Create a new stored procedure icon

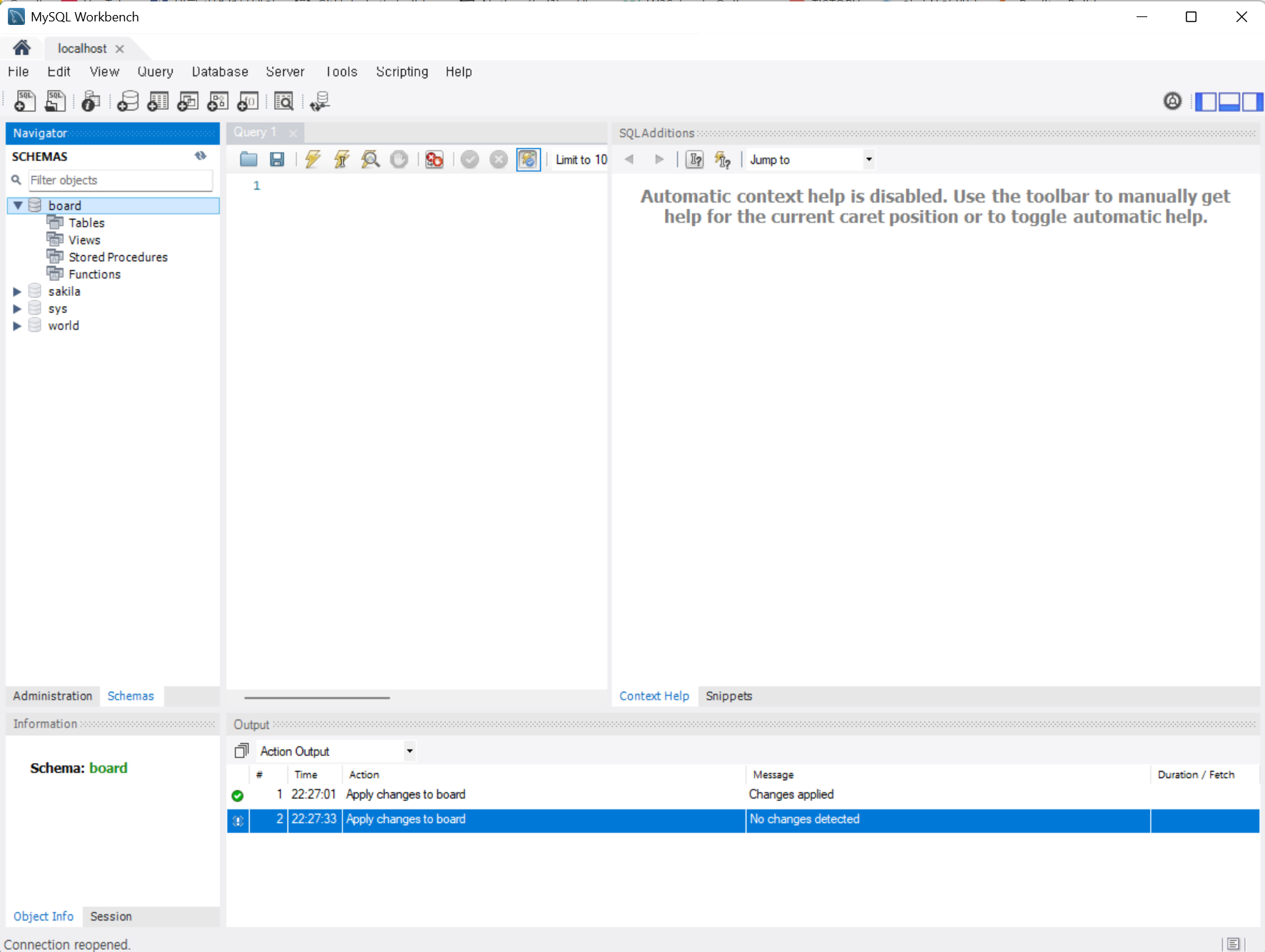(x=218, y=101)
